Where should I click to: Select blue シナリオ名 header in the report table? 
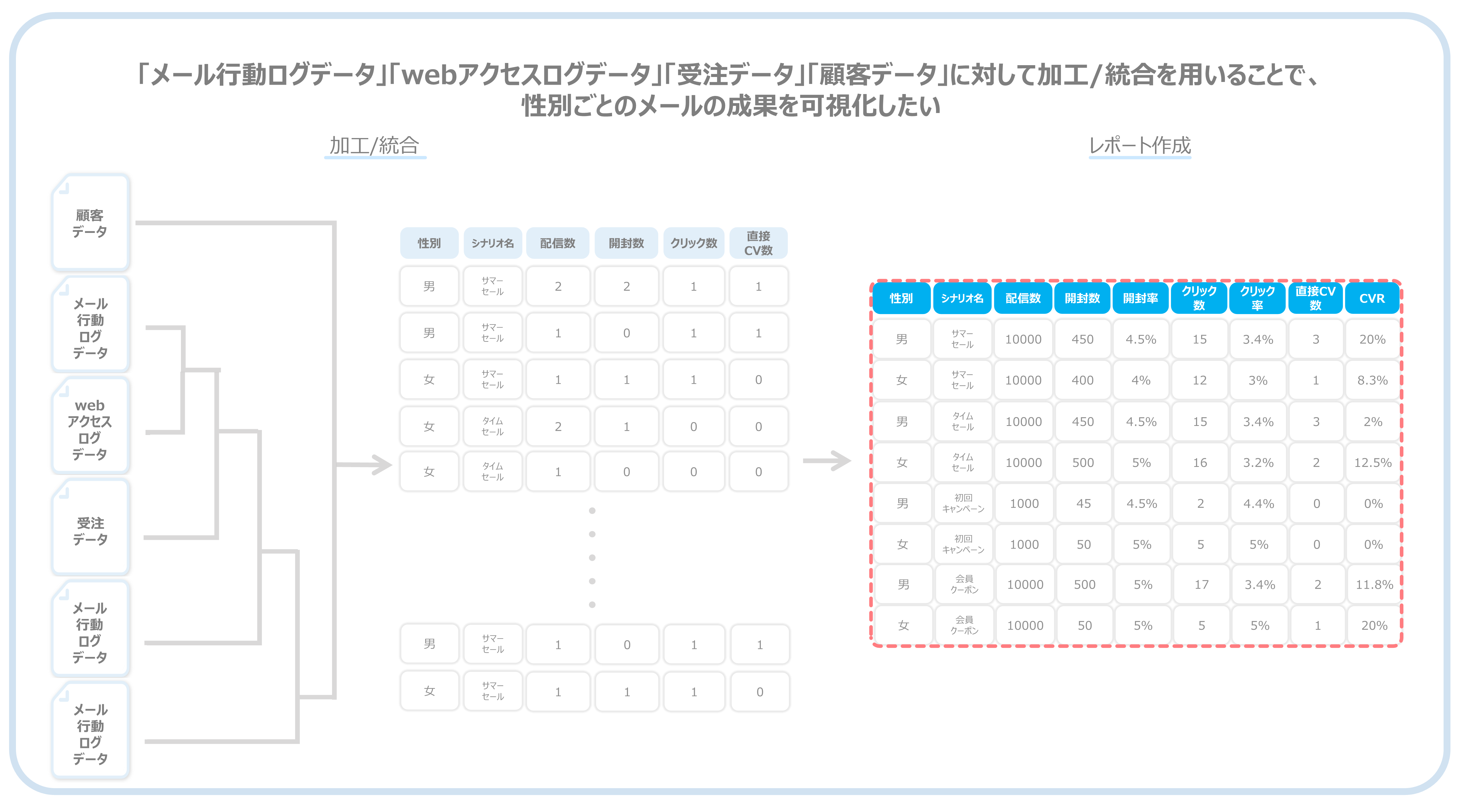962,298
